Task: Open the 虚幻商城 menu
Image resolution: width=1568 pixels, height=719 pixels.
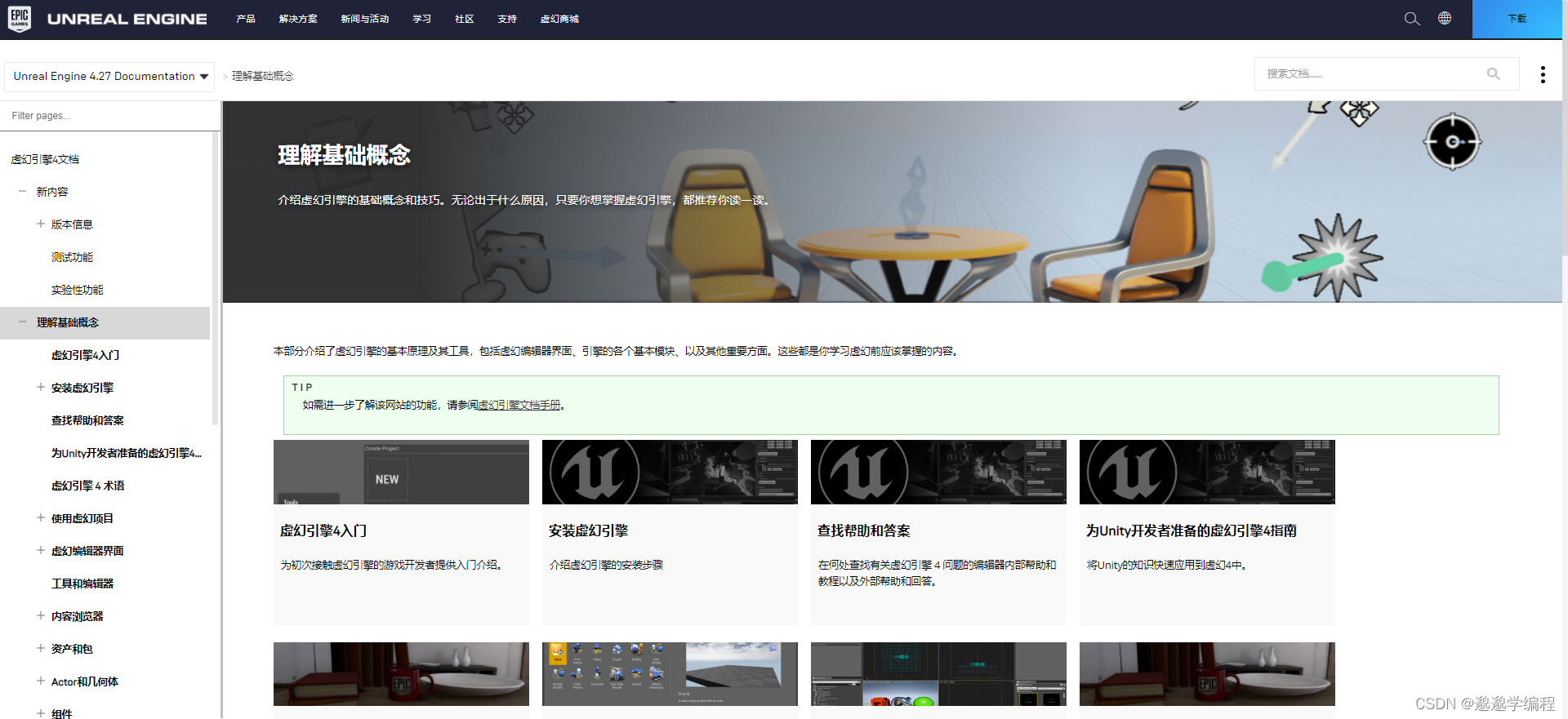Action: tap(559, 19)
